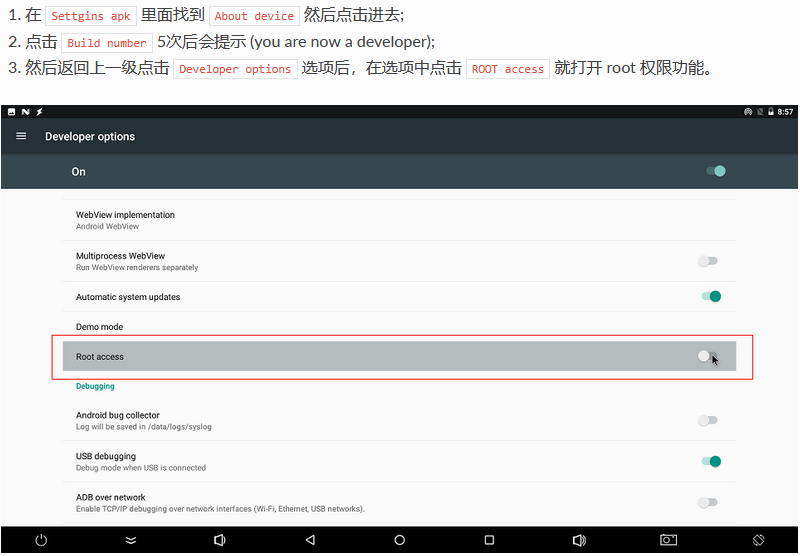Click the Build number code label

(107, 43)
